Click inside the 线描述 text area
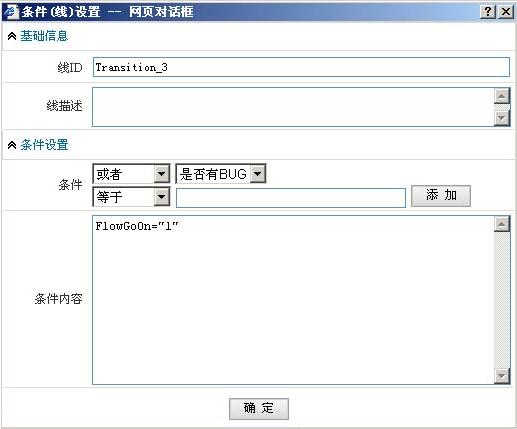 point(293,107)
